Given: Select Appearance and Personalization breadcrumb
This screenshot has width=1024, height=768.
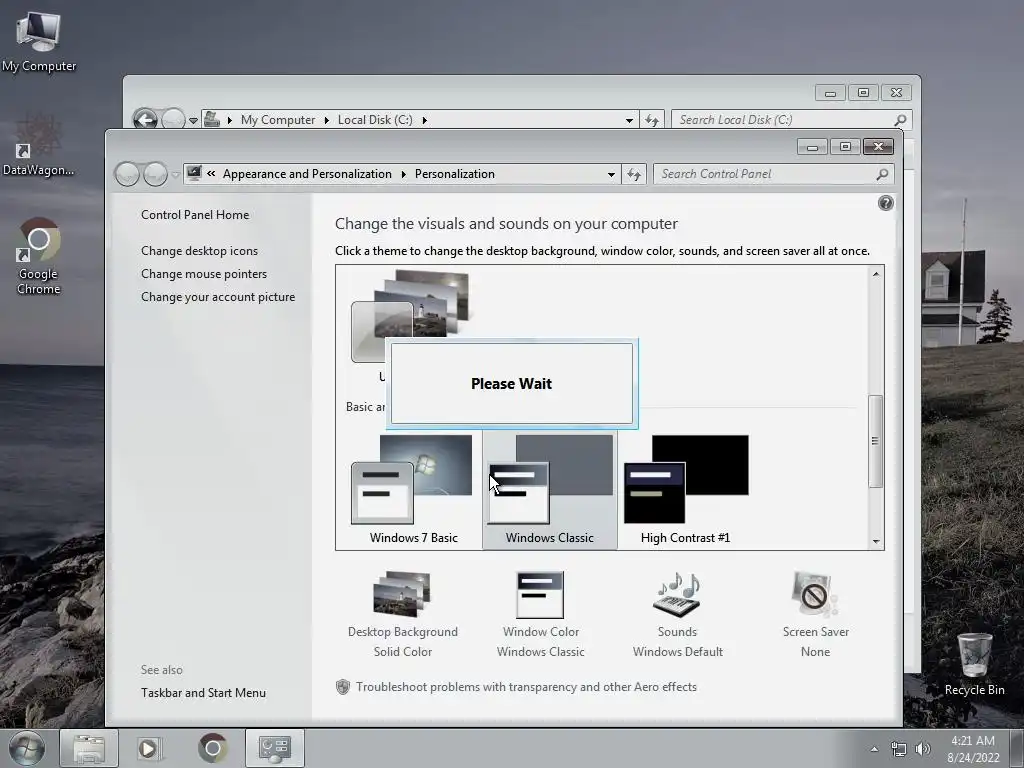Looking at the screenshot, I should [x=307, y=174].
